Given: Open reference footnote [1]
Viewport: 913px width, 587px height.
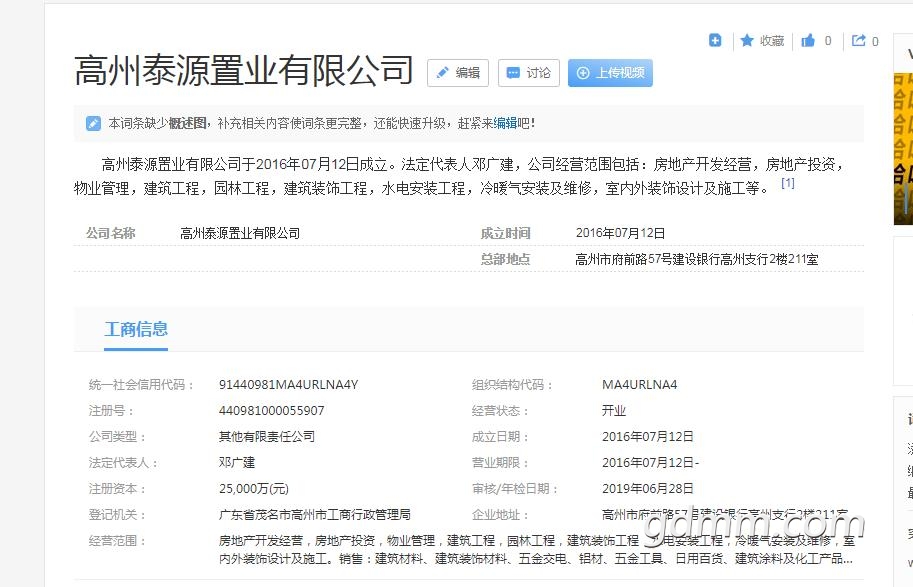Looking at the screenshot, I should click(x=787, y=183).
